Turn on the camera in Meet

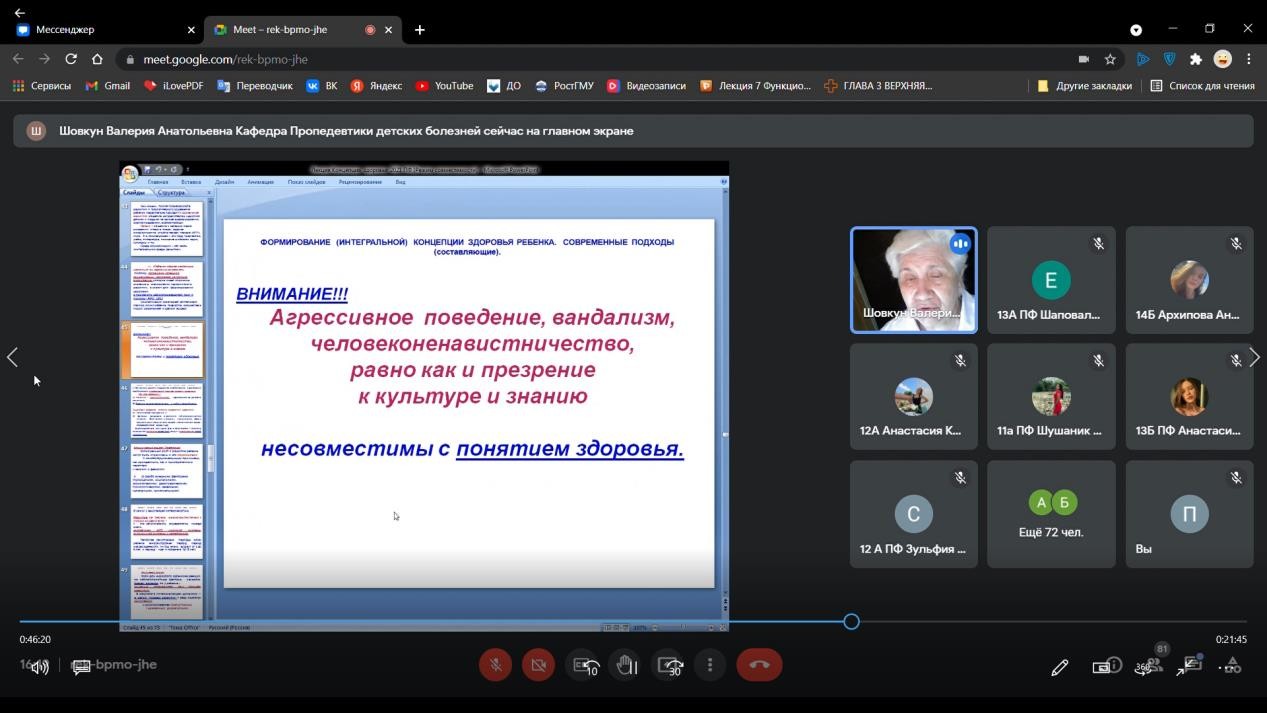(538, 665)
